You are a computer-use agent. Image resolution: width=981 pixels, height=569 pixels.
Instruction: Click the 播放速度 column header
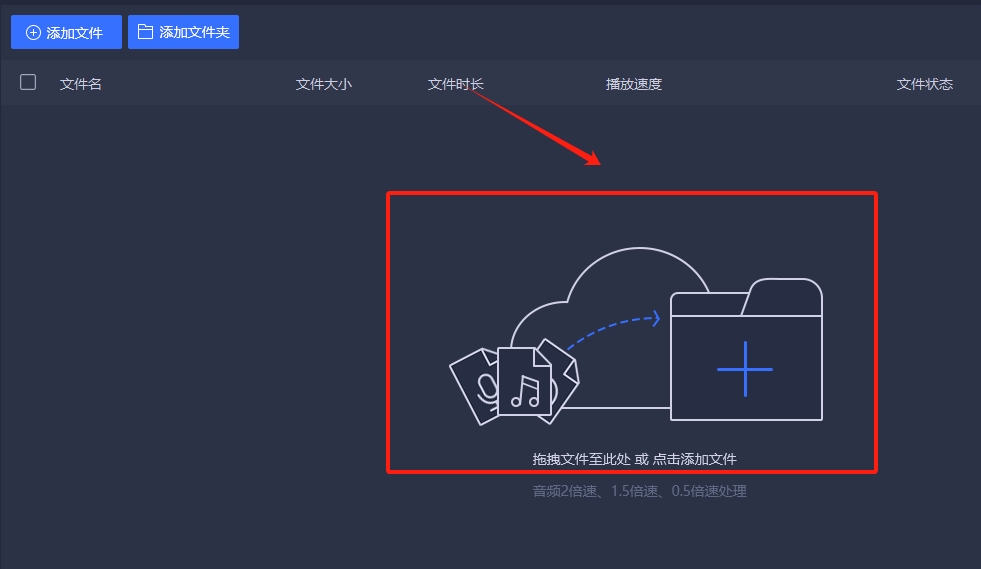(634, 84)
